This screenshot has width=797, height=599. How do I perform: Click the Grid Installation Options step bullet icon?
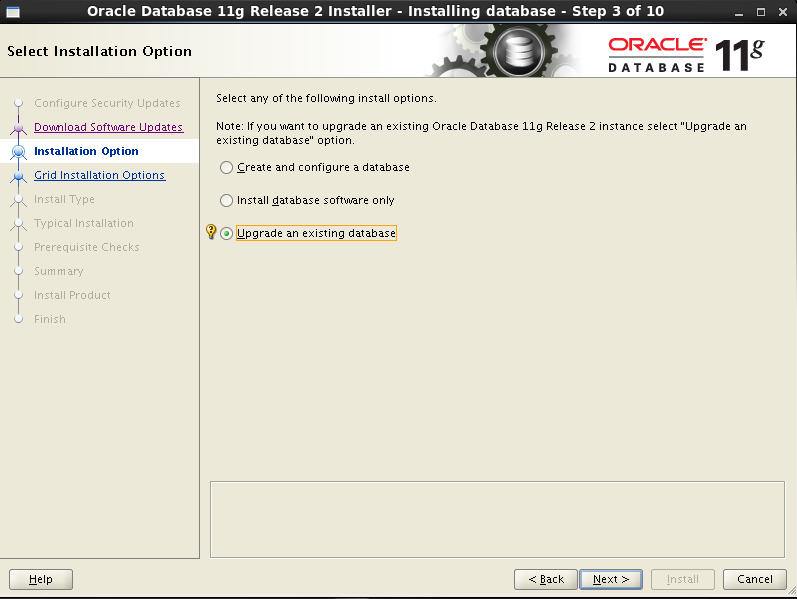pyautogui.click(x=19, y=175)
